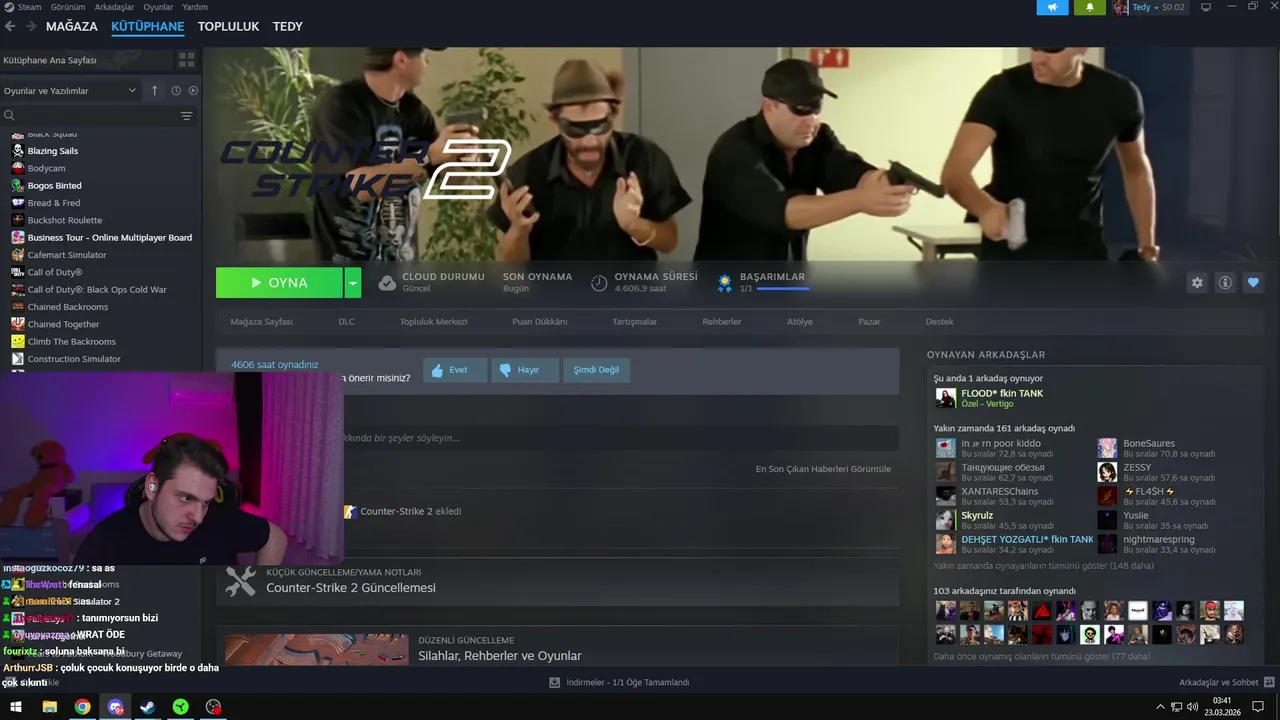Click the cloud status icon

coord(387,283)
